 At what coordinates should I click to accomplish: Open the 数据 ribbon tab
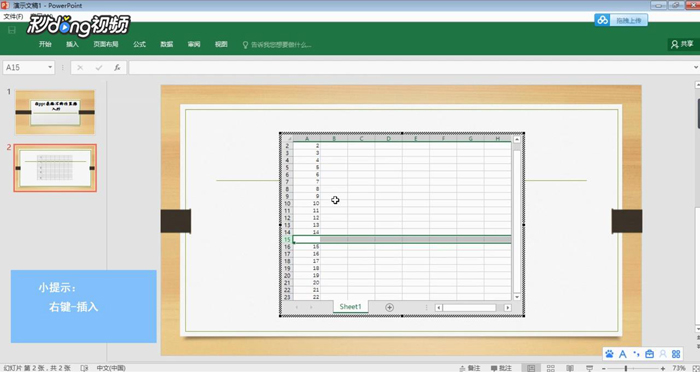(167, 44)
